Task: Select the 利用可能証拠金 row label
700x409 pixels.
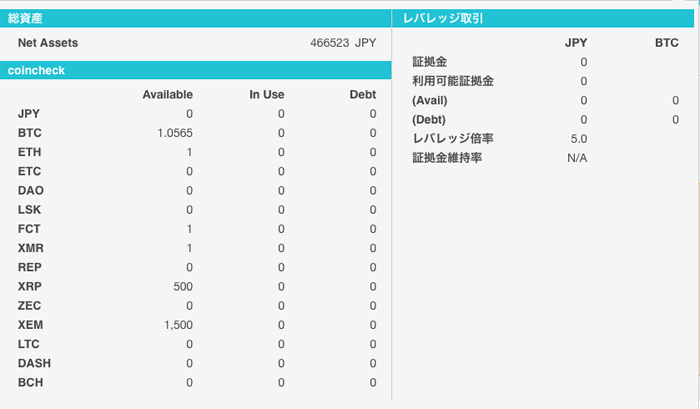Action: pyautogui.click(x=452, y=81)
